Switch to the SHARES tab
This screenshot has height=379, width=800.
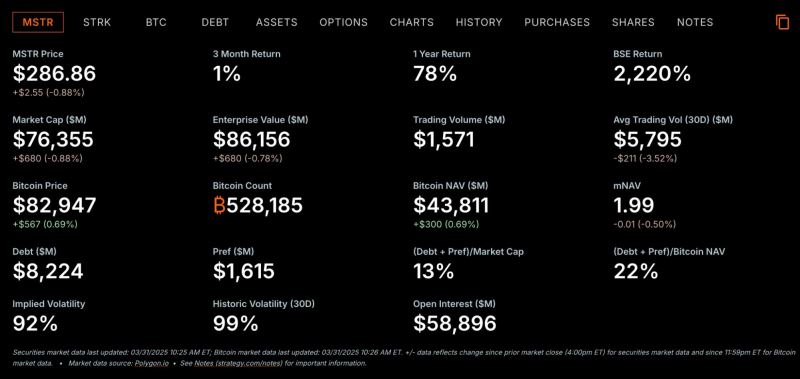click(633, 22)
